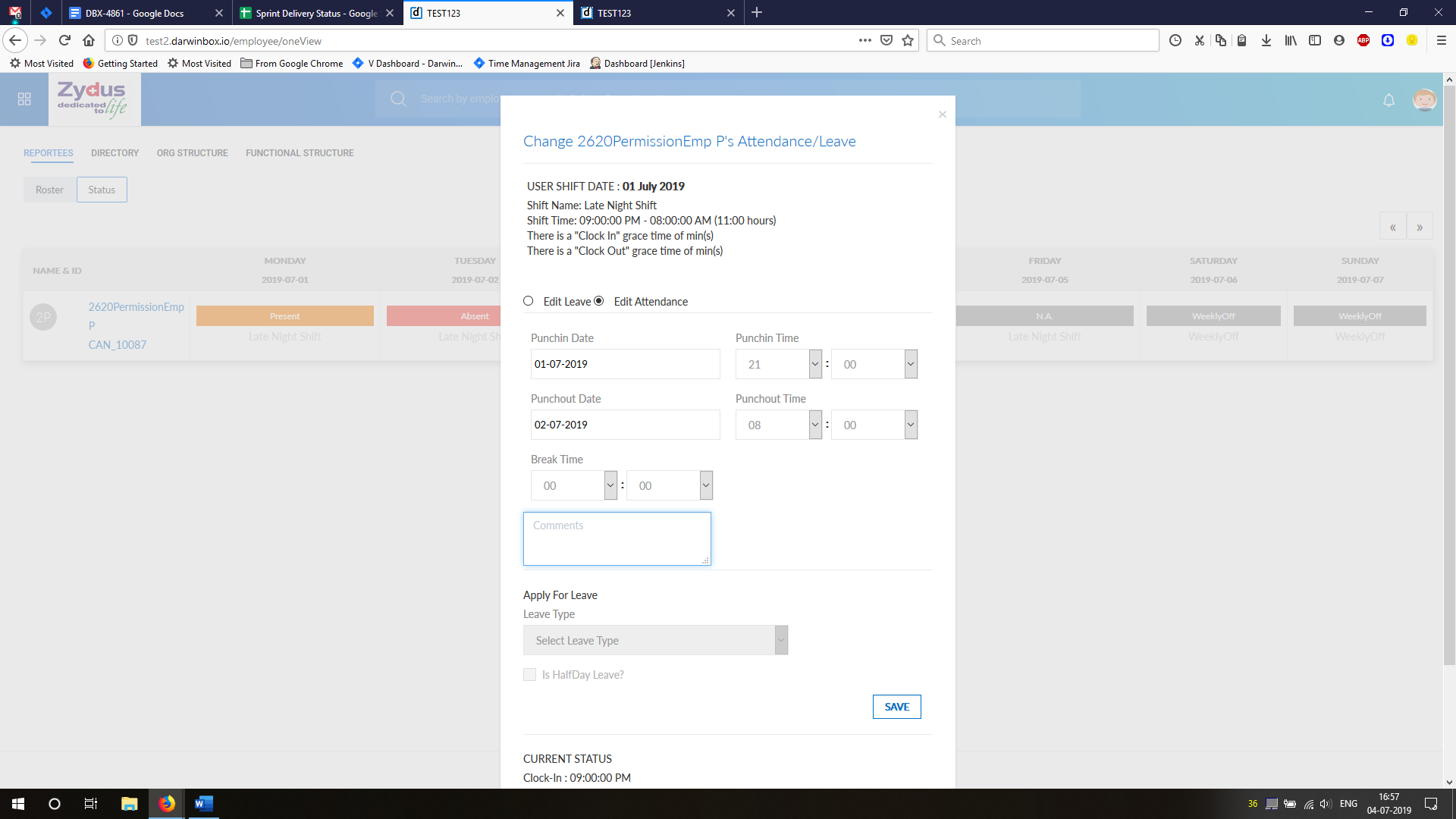Screen dimensions: 1456x819
Task: Open the apps grid menu icon
Action: tap(24, 99)
